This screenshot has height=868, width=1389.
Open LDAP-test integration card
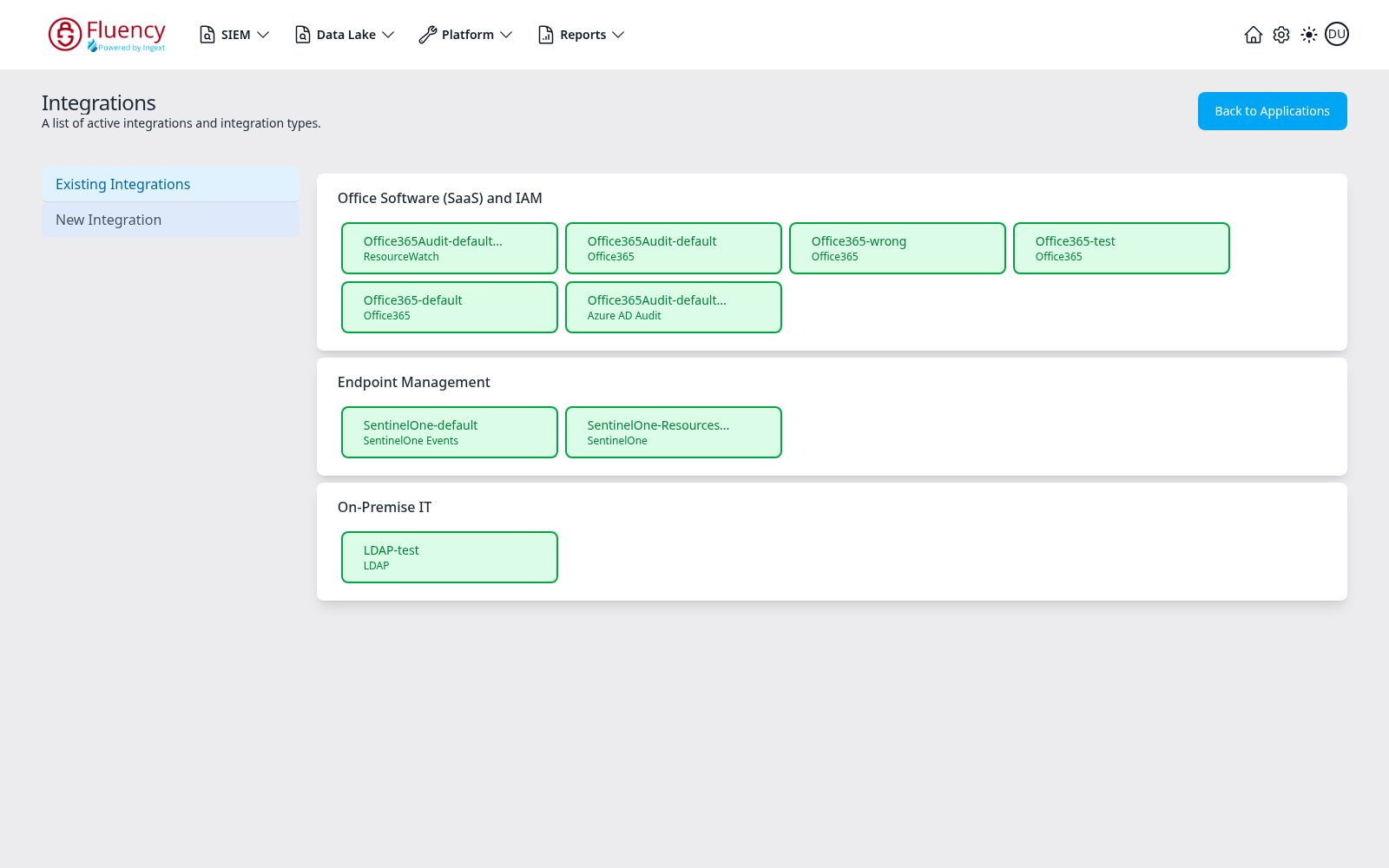(450, 557)
